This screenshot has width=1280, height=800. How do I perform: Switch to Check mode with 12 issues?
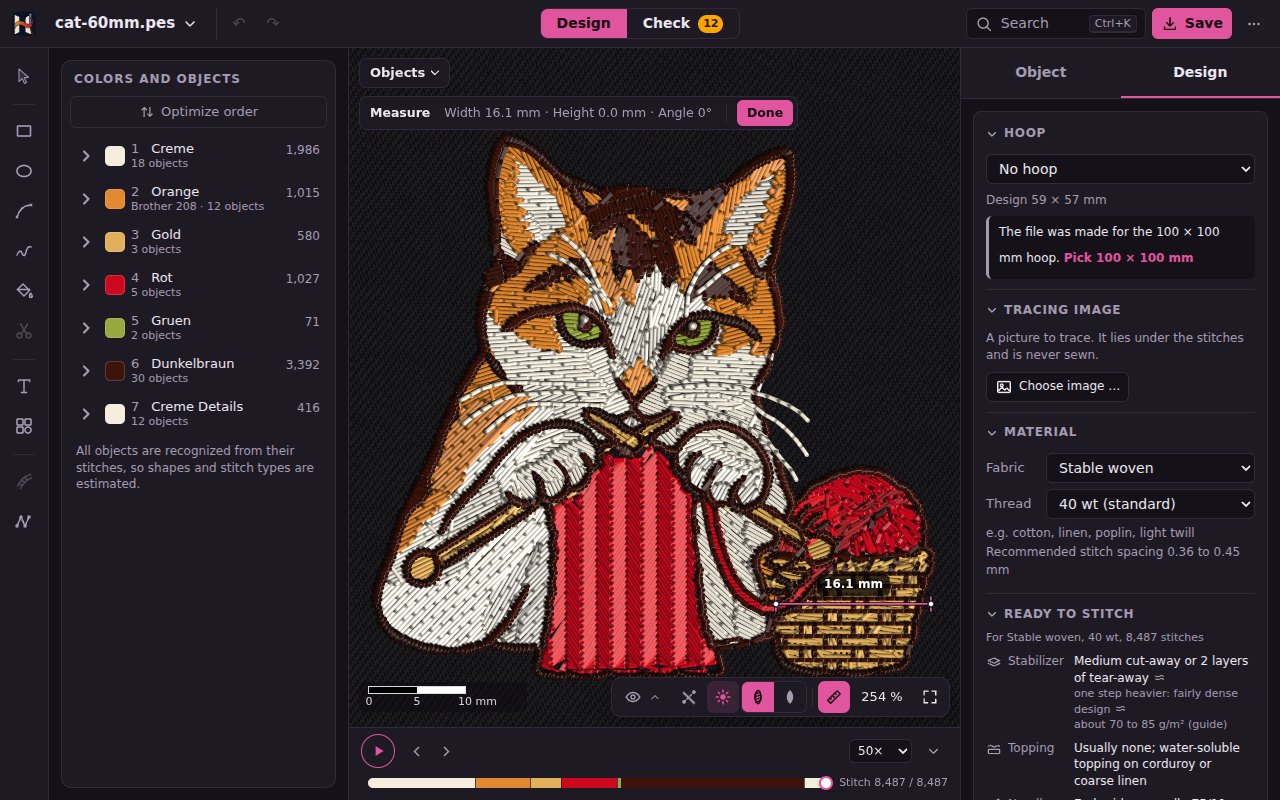point(683,23)
